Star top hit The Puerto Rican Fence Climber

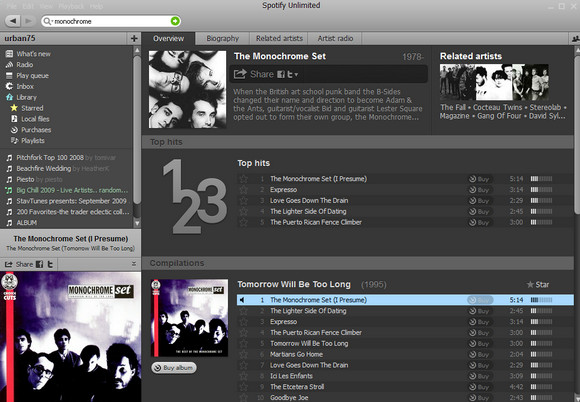pyautogui.click(x=243, y=222)
